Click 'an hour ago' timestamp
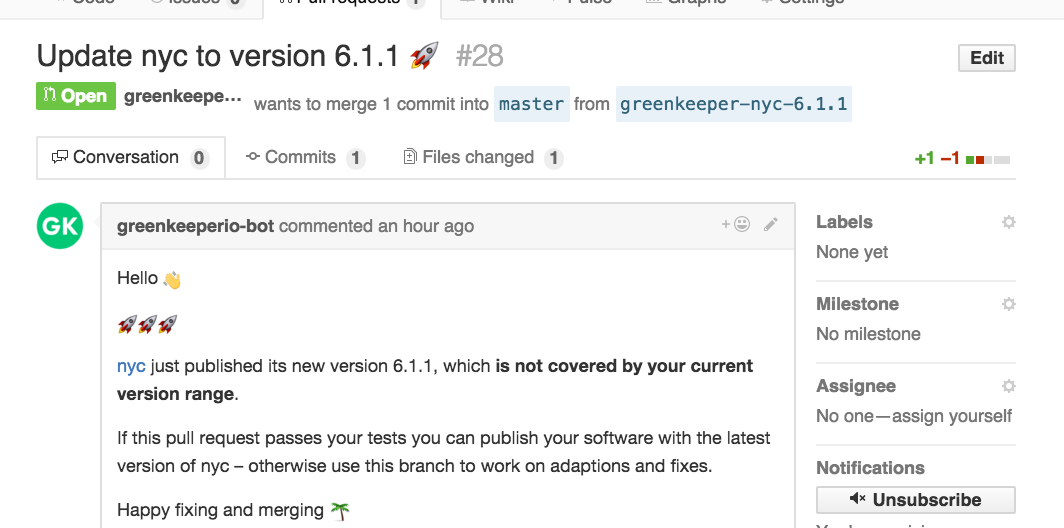The image size is (1064, 528). point(425,226)
